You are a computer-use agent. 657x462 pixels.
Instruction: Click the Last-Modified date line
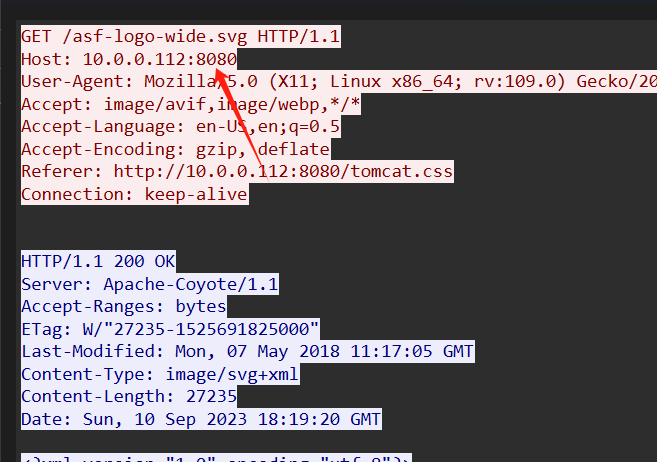click(248, 351)
